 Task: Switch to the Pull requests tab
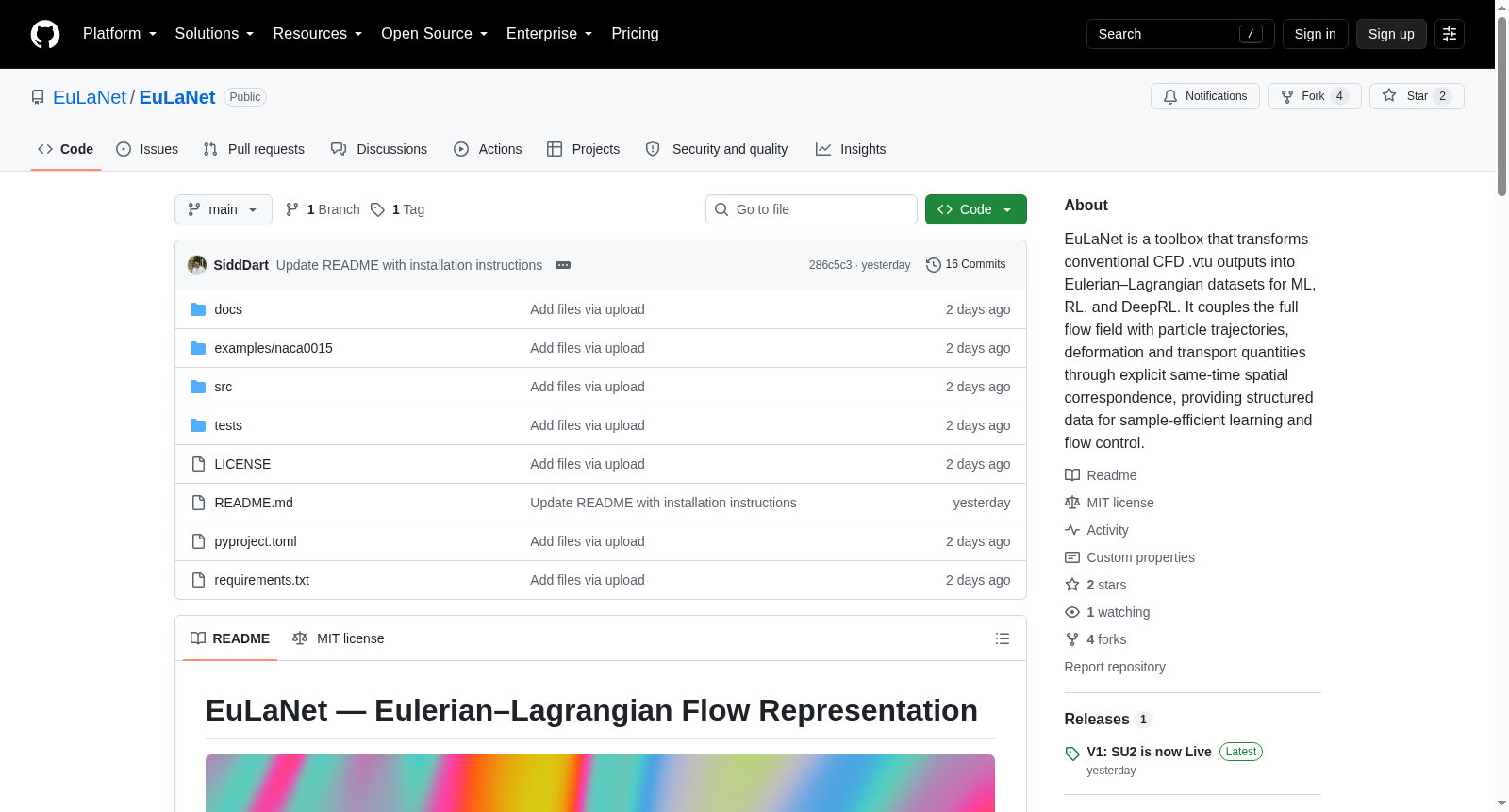coord(254,149)
